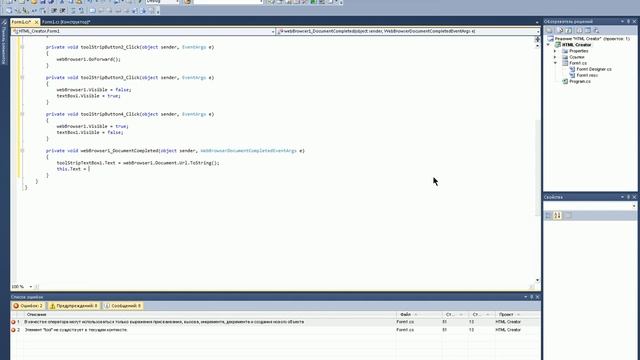Open Properties in Solution Explorer toolbar
The width and height of the screenshot is (640, 360).
coord(549,30)
